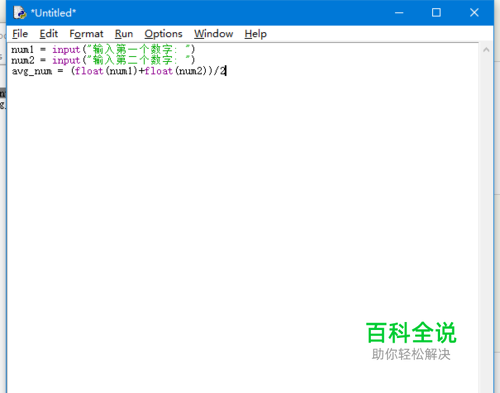Click the input keyword on the second line
This screenshot has height=393, width=500.
pos(66,60)
